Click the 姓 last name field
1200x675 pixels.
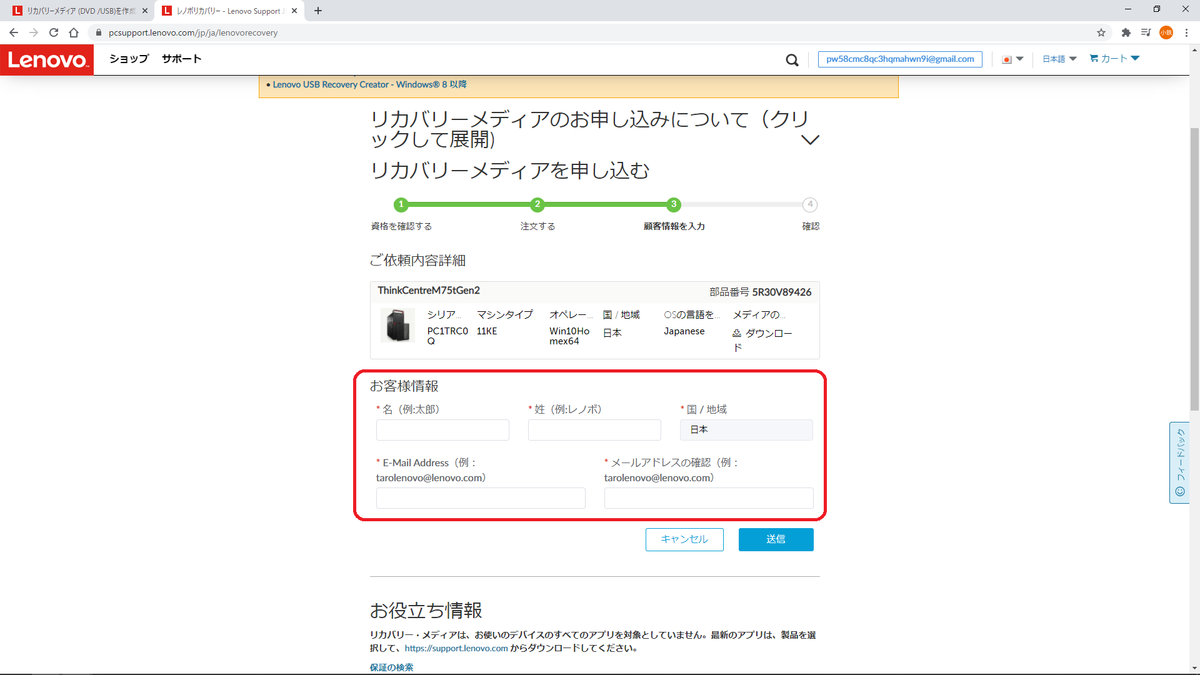click(594, 430)
